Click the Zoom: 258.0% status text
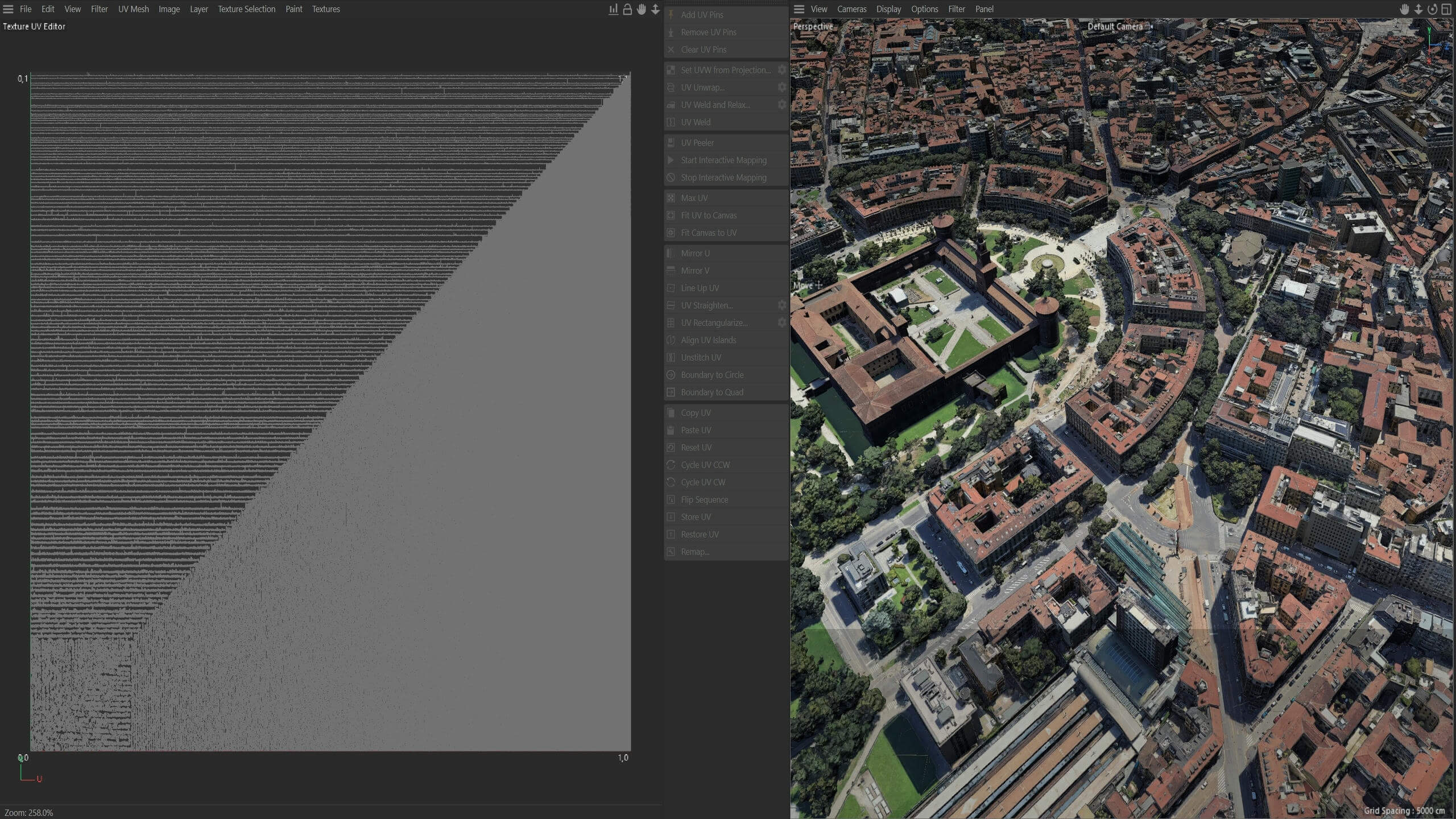This screenshot has height=819, width=1456. (28, 813)
